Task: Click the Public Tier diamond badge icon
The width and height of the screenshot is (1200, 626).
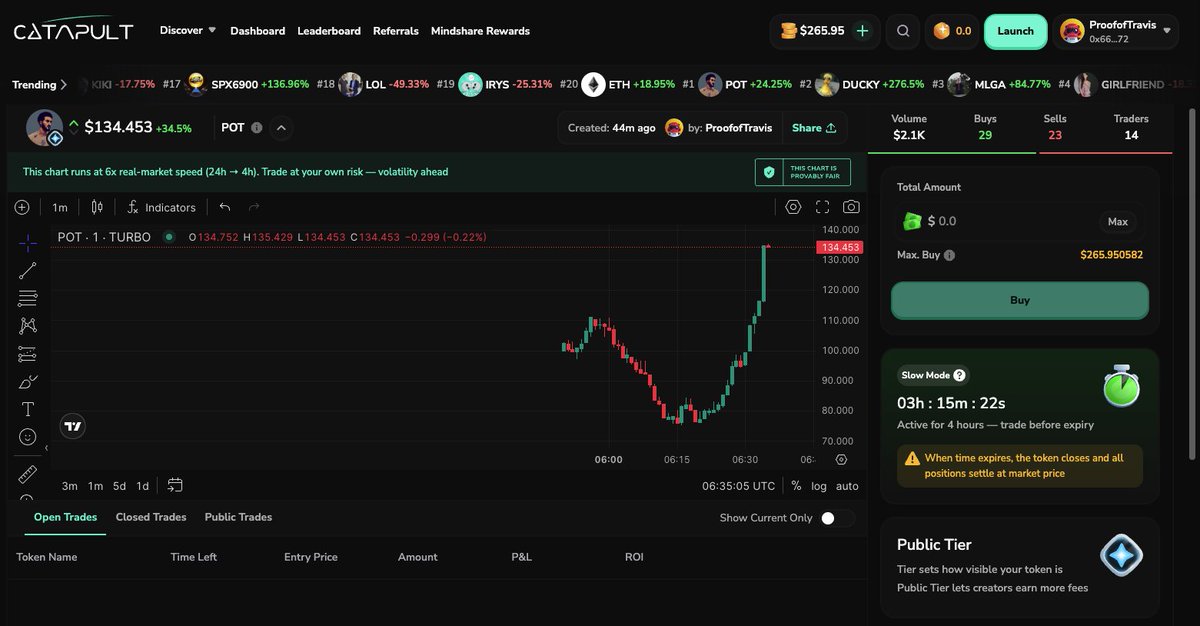Action: (1121, 557)
